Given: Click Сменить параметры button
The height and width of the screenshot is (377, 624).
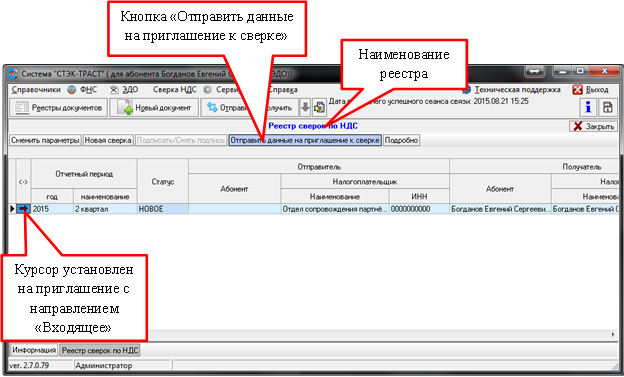Looking at the screenshot, I should click(x=45, y=140).
